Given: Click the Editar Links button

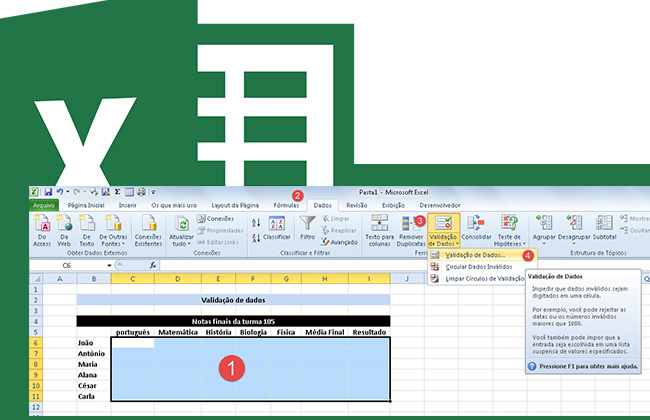Looking at the screenshot, I should click(218, 242).
